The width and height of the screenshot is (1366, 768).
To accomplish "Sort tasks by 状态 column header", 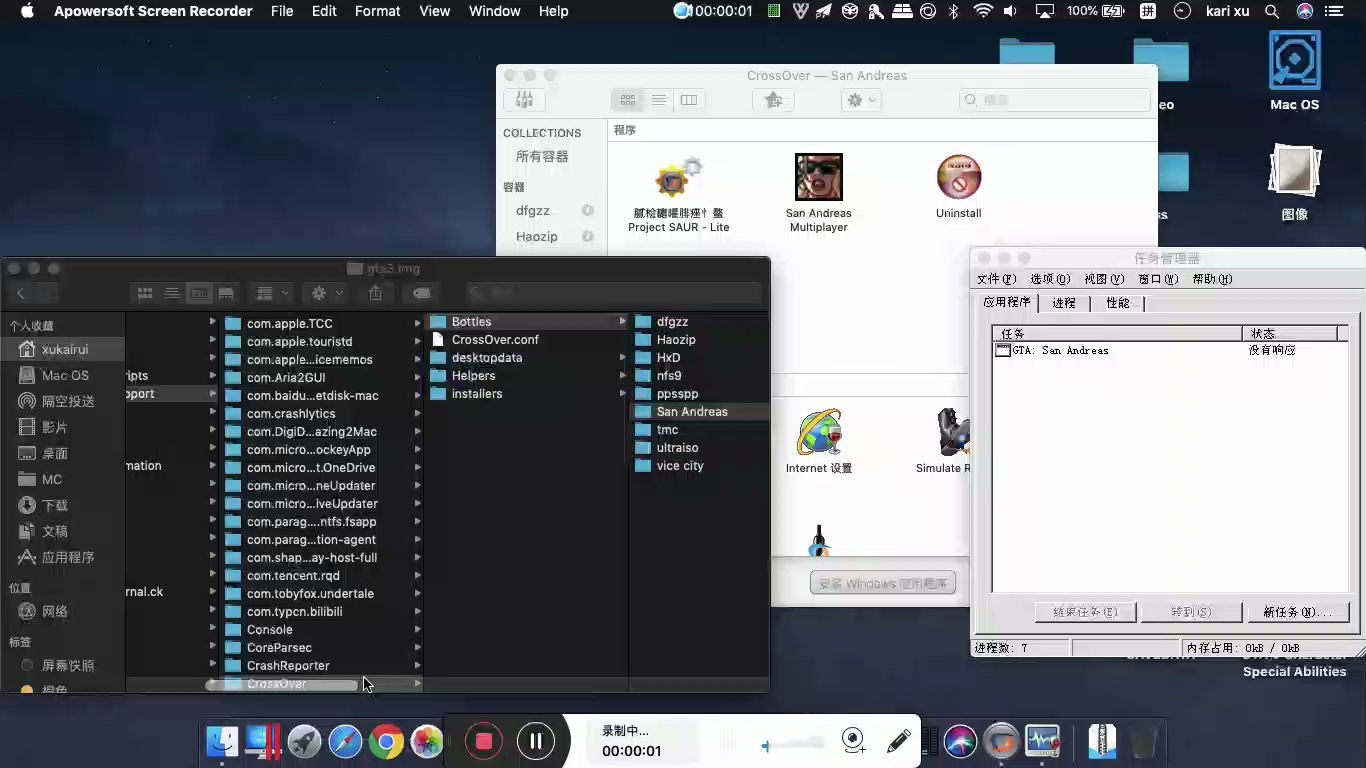I will pos(1290,334).
